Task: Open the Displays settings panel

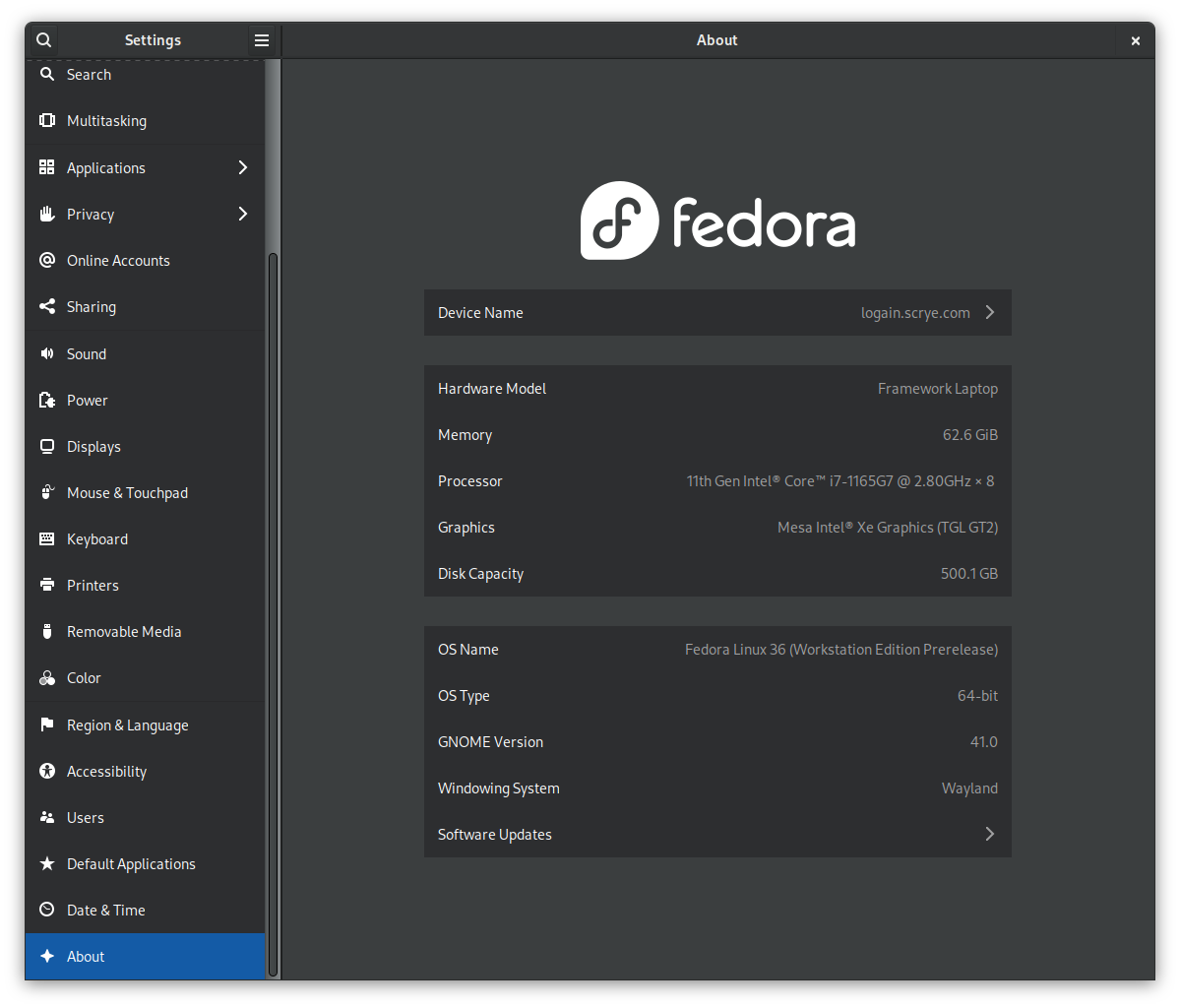Action: (x=146, y=446)
